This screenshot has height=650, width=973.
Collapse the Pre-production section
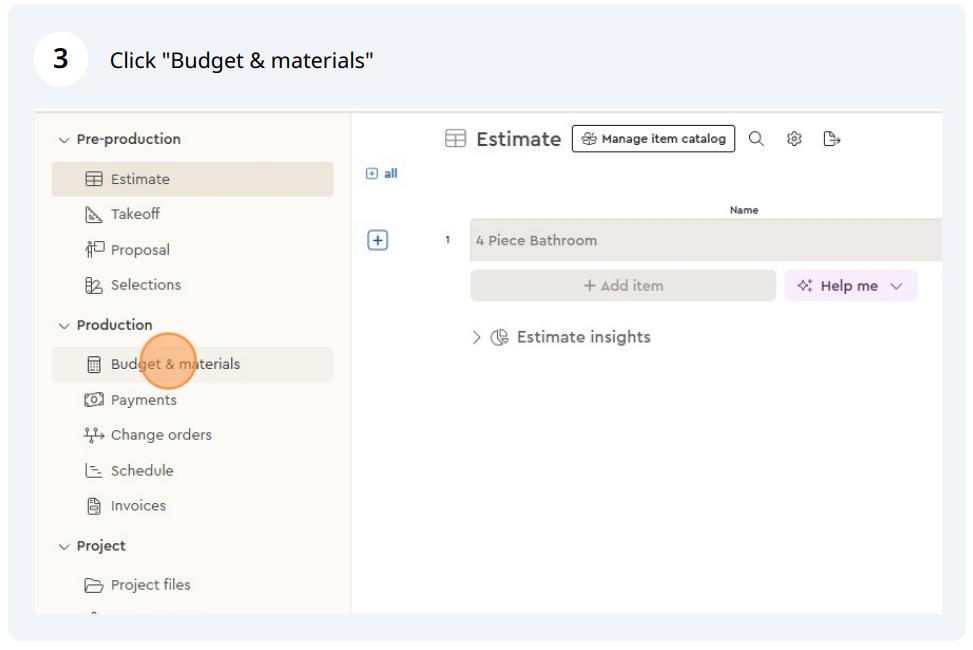click(65, 140)
